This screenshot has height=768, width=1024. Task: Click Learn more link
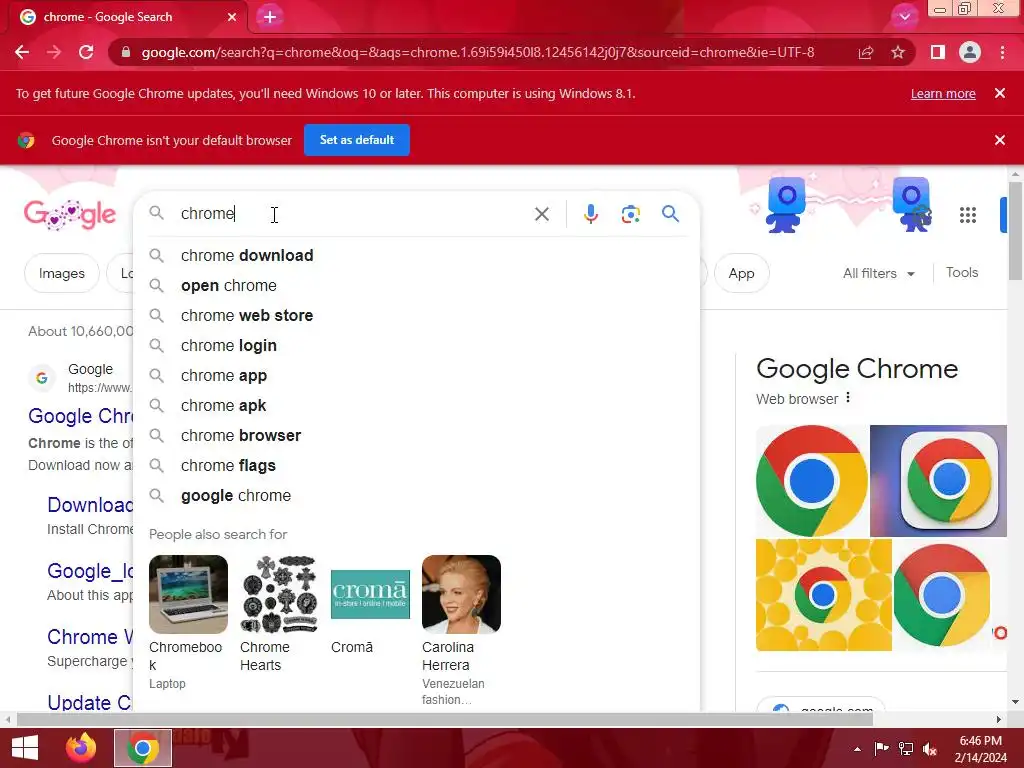pos(943,93)
